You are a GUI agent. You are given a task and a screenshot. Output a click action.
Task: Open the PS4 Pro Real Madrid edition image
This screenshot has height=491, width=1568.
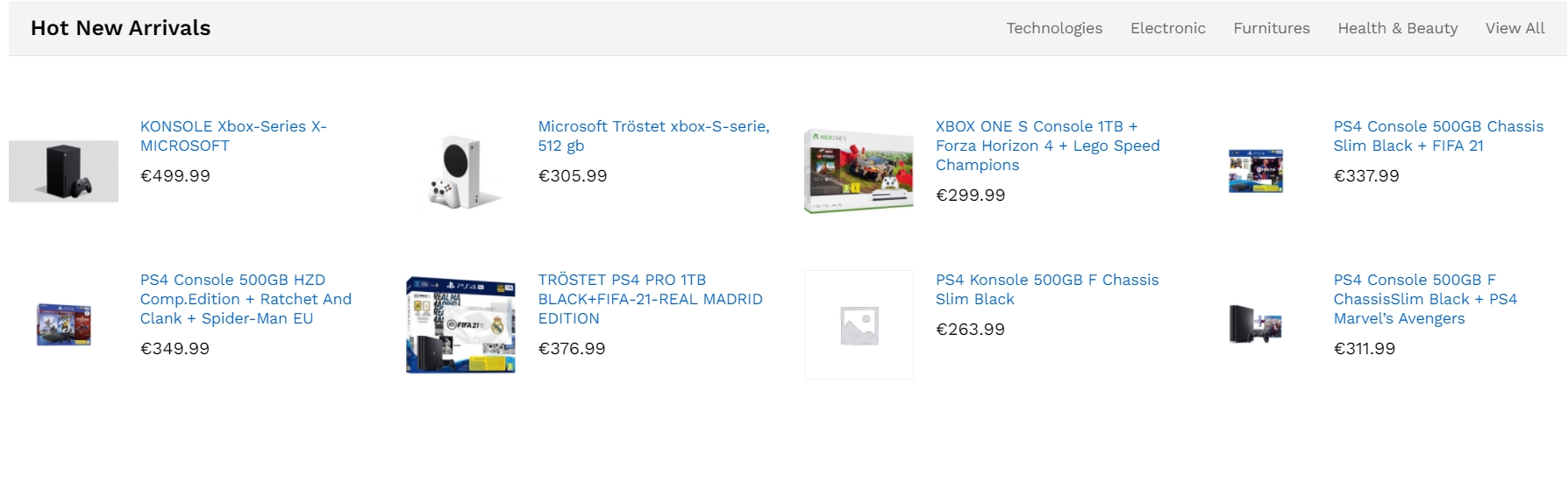pyautogui.click(x=461, y=324)
